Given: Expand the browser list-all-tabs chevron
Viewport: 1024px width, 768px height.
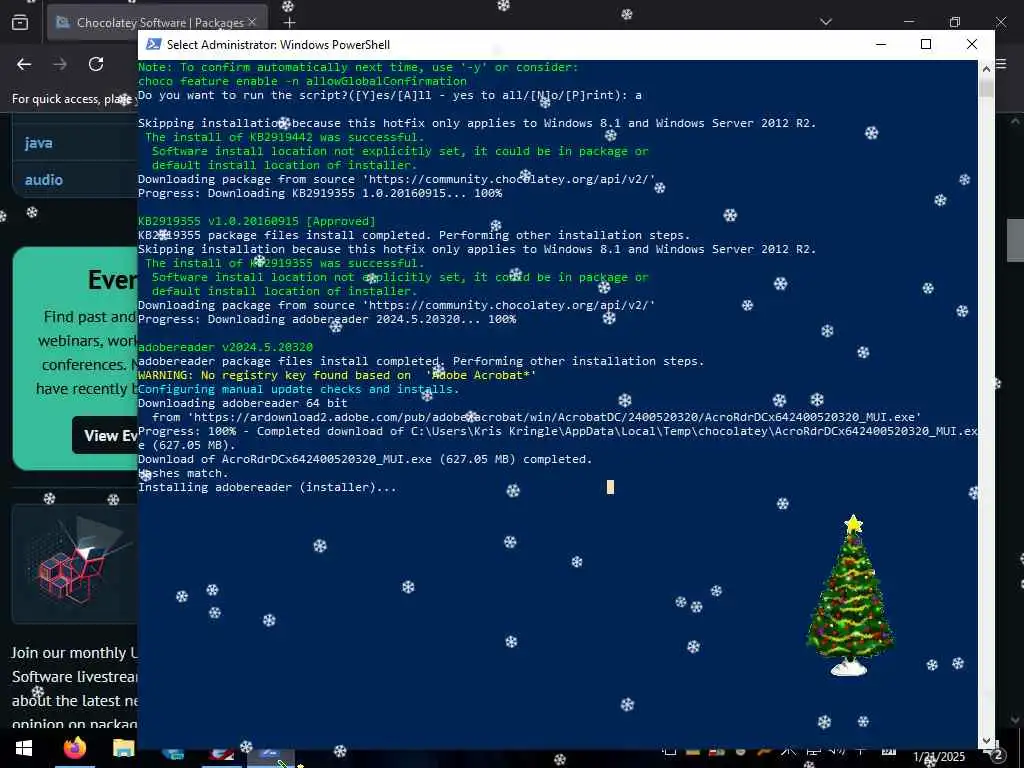Looking at the screenshot, I should click(x=826, y=22).
